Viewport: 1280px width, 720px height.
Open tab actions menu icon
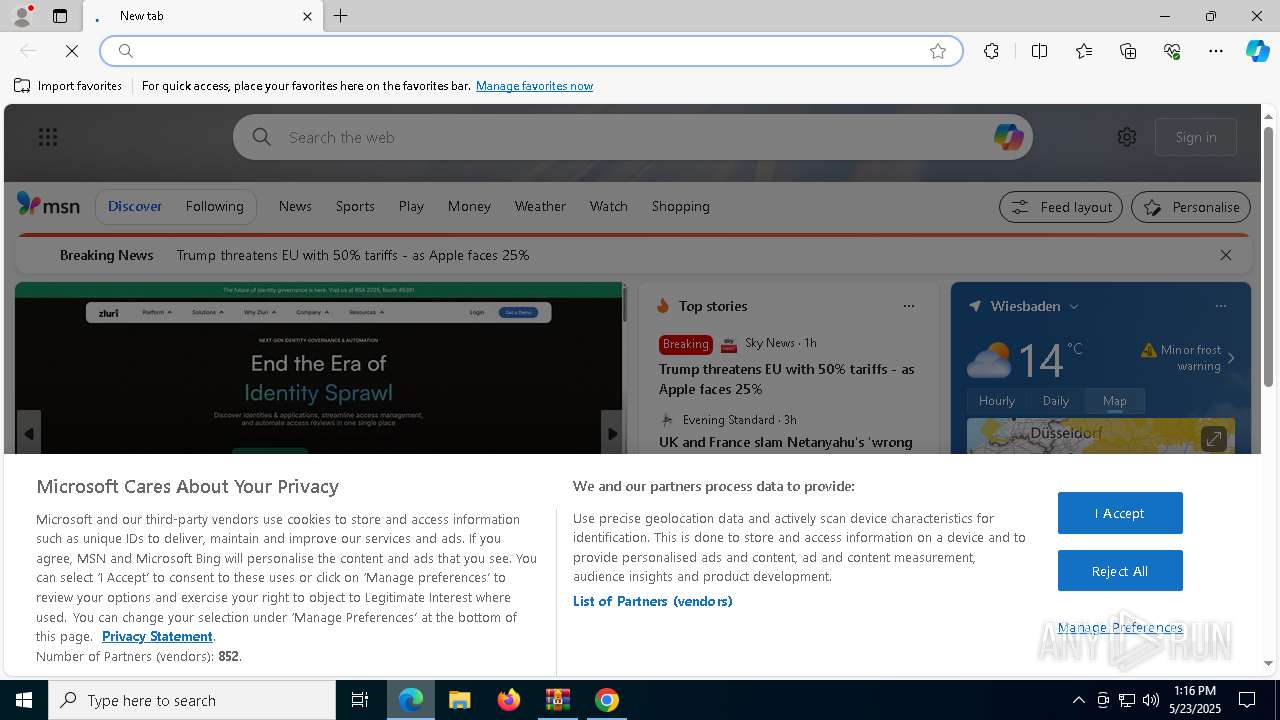(60, 16)
